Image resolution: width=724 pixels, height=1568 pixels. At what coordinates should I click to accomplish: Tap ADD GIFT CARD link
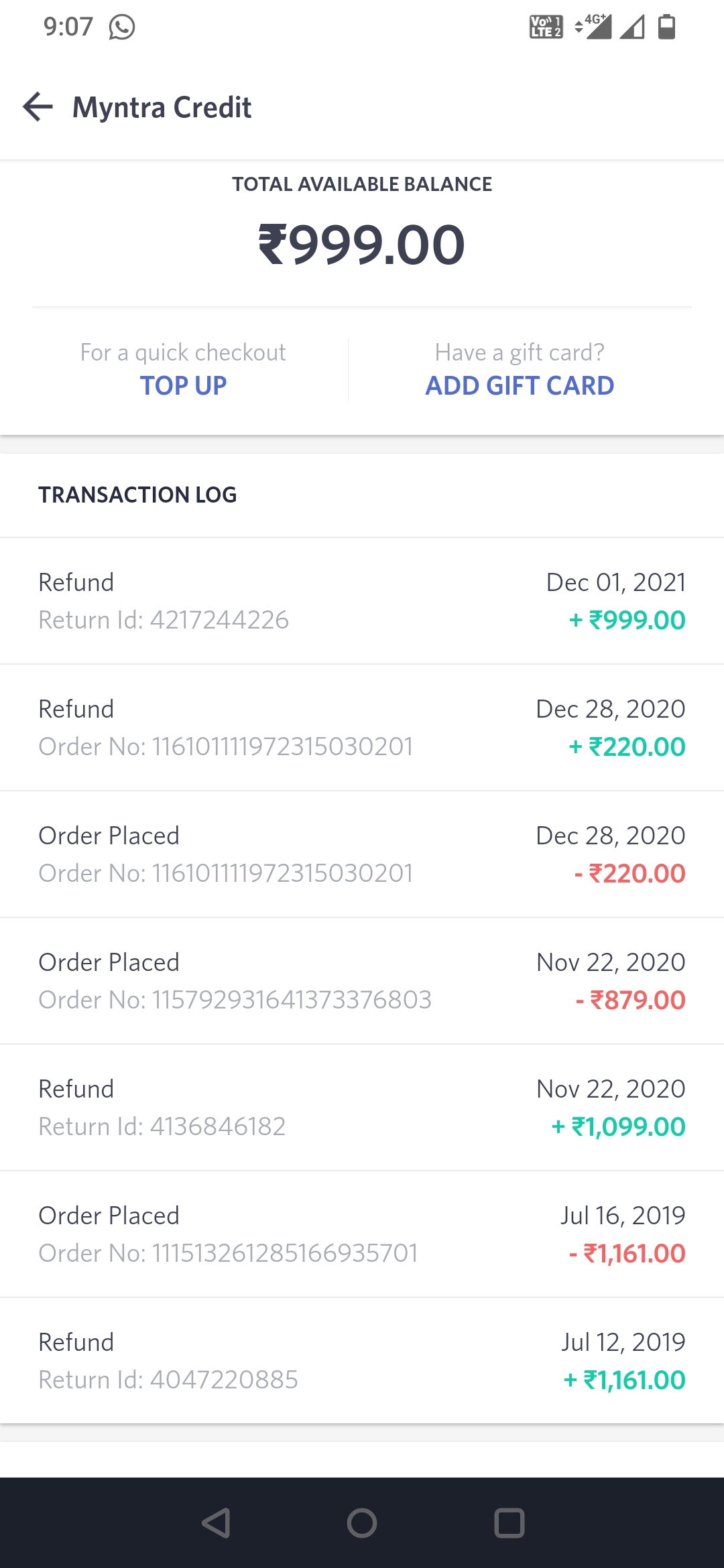tap(520, 385)
